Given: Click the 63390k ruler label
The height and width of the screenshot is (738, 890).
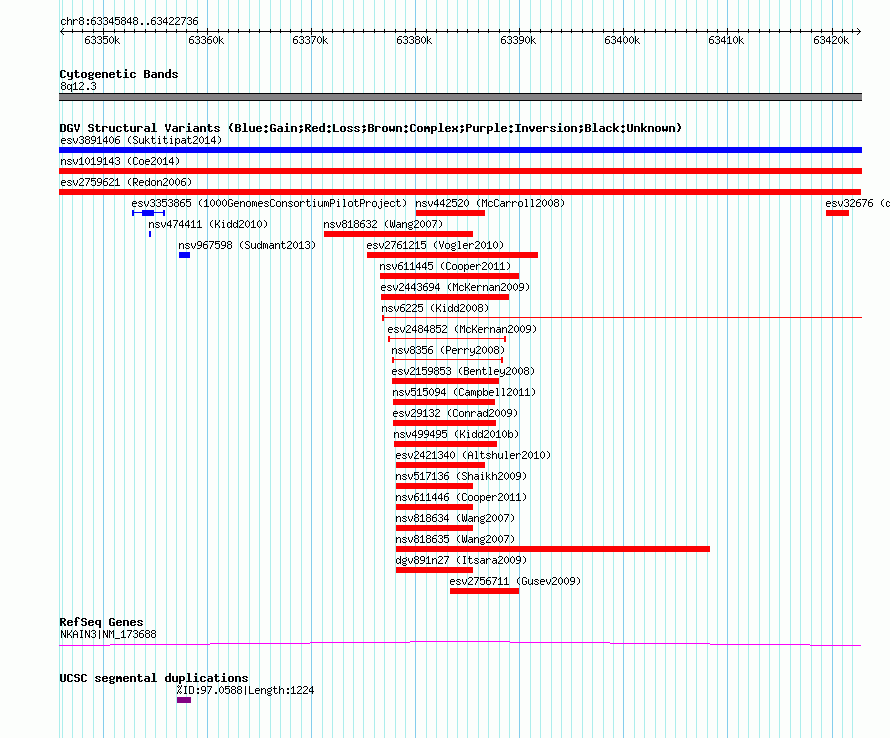Looking at the screenshot, I should click(x=518, y=40).
